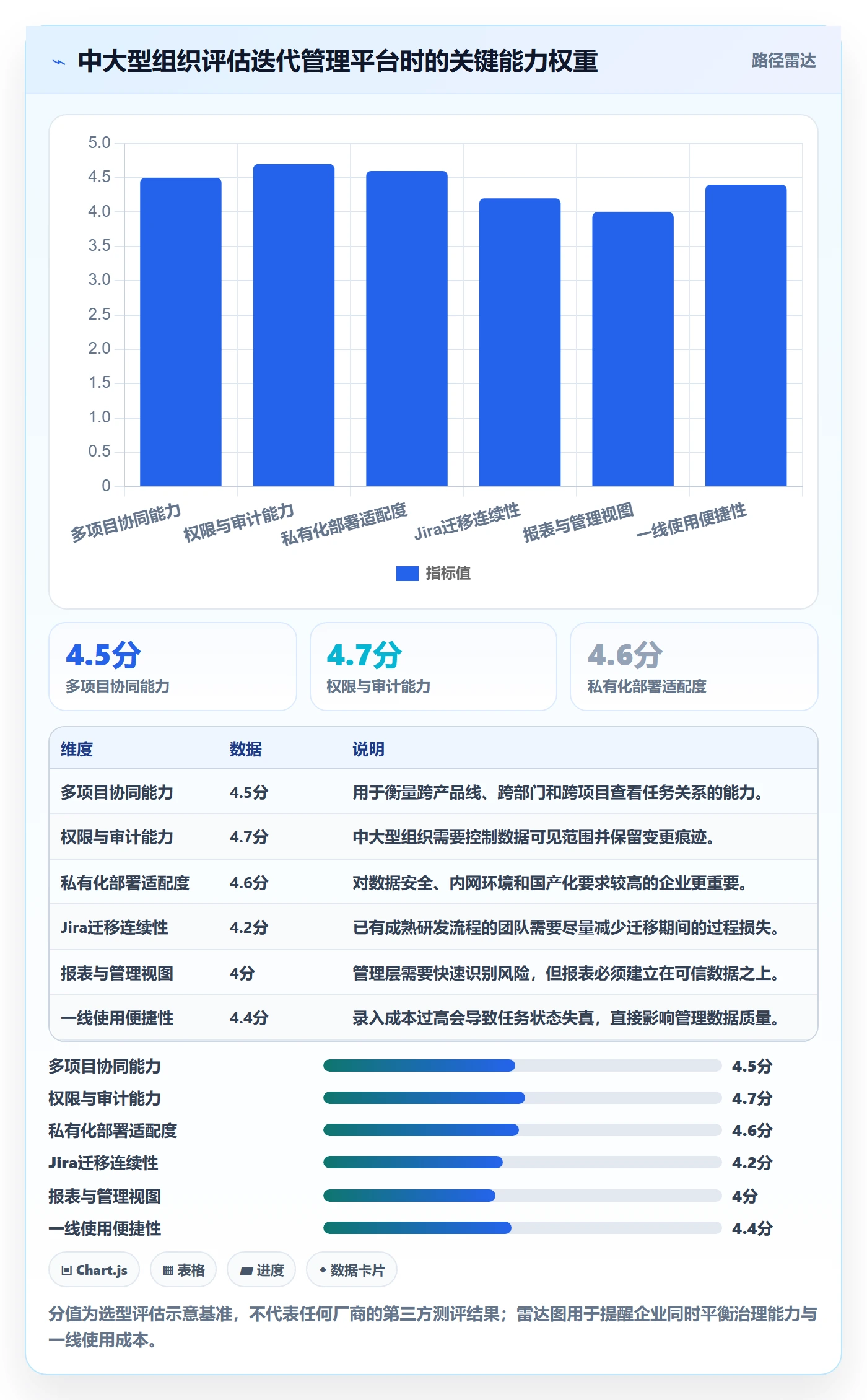The height and width of the screenshot is (1400, 867).
Task: Click the 报表与管理视图 progress bar
Action: [523, 1196]
